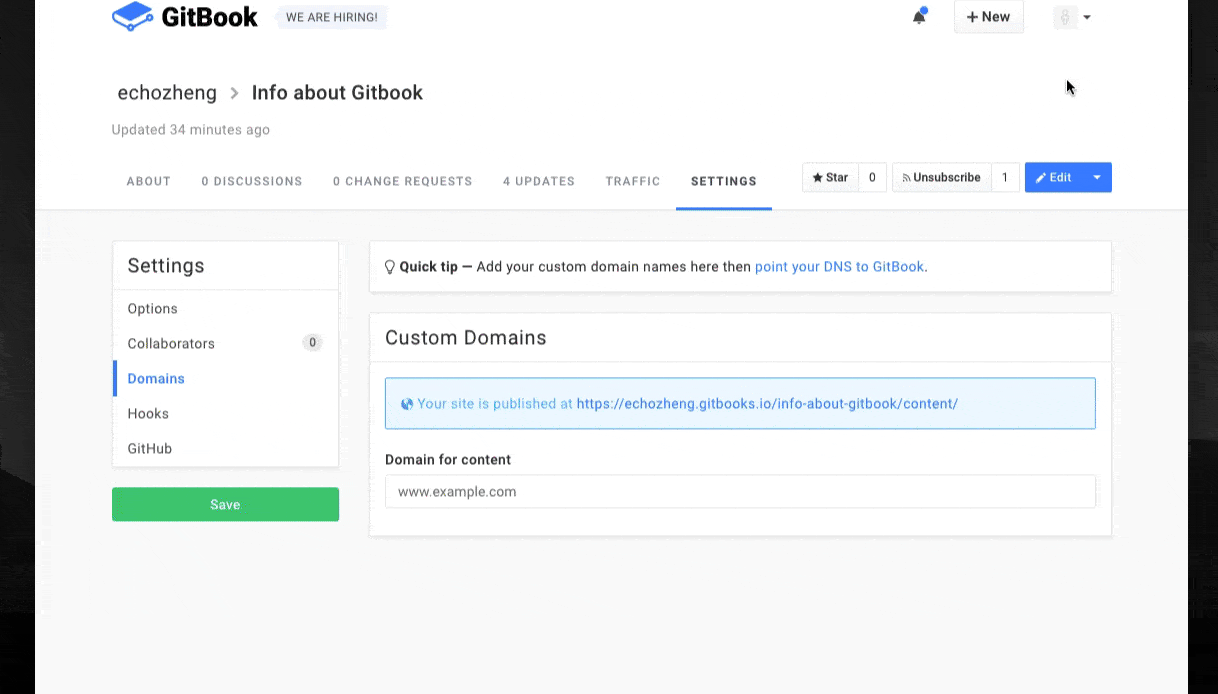The image size is (1218, 694).
Task: Open notifications bell icon
Action: 919,16
